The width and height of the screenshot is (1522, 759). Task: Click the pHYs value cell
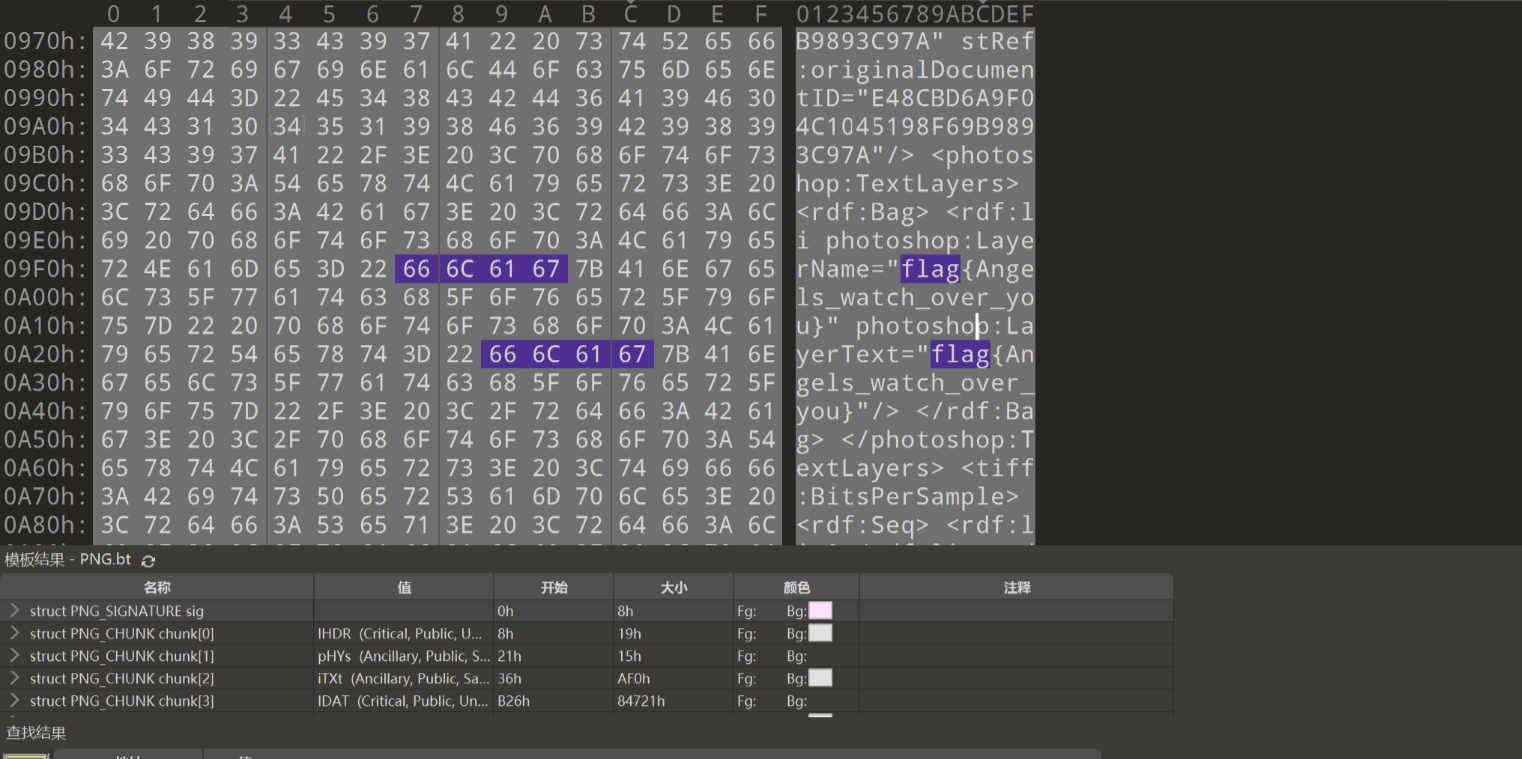tap(404, 656)
